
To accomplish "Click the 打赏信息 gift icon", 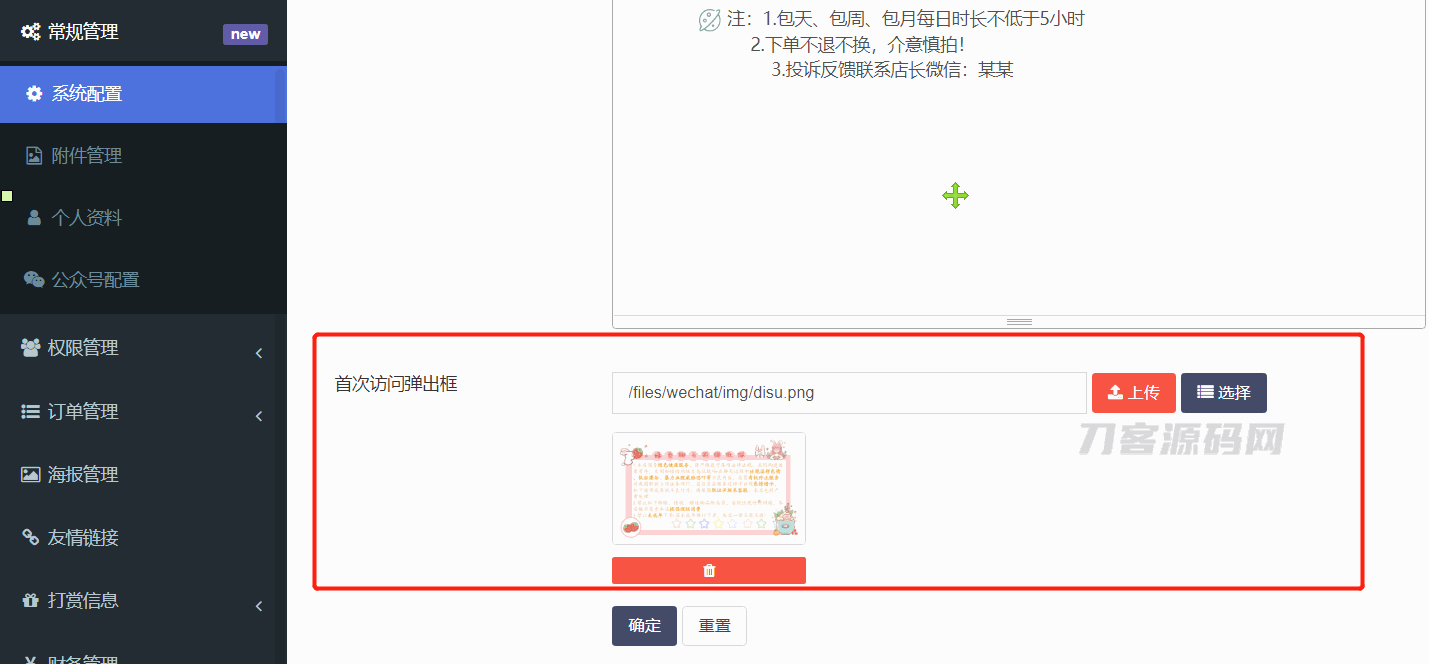I will [30, 601].
